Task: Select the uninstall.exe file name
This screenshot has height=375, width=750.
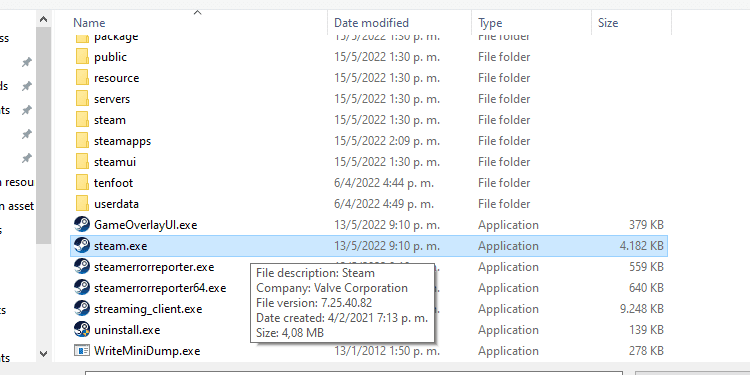Action: [x=127, y=330]
